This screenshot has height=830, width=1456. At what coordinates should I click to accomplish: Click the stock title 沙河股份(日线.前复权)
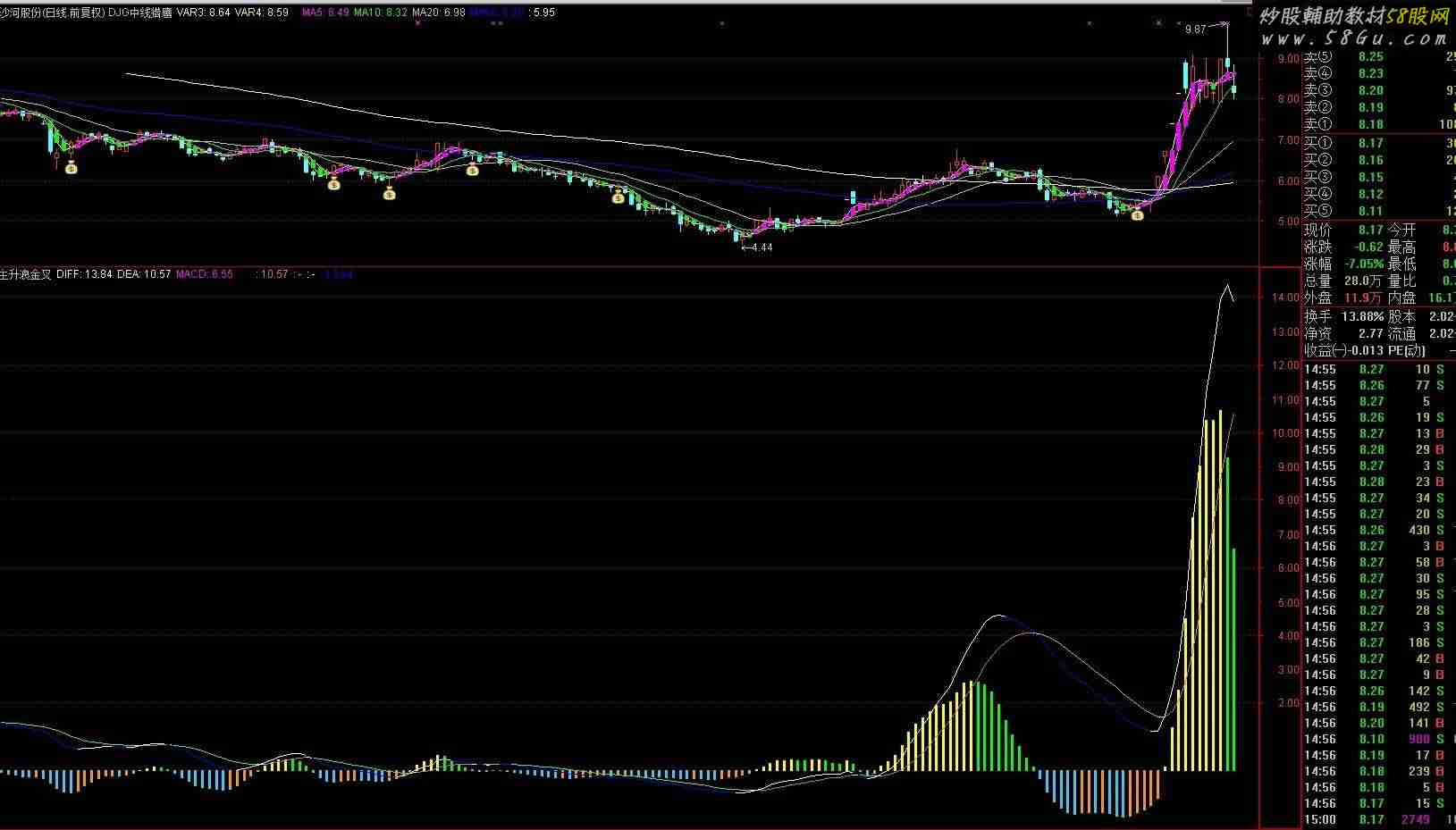click(53, 13)
